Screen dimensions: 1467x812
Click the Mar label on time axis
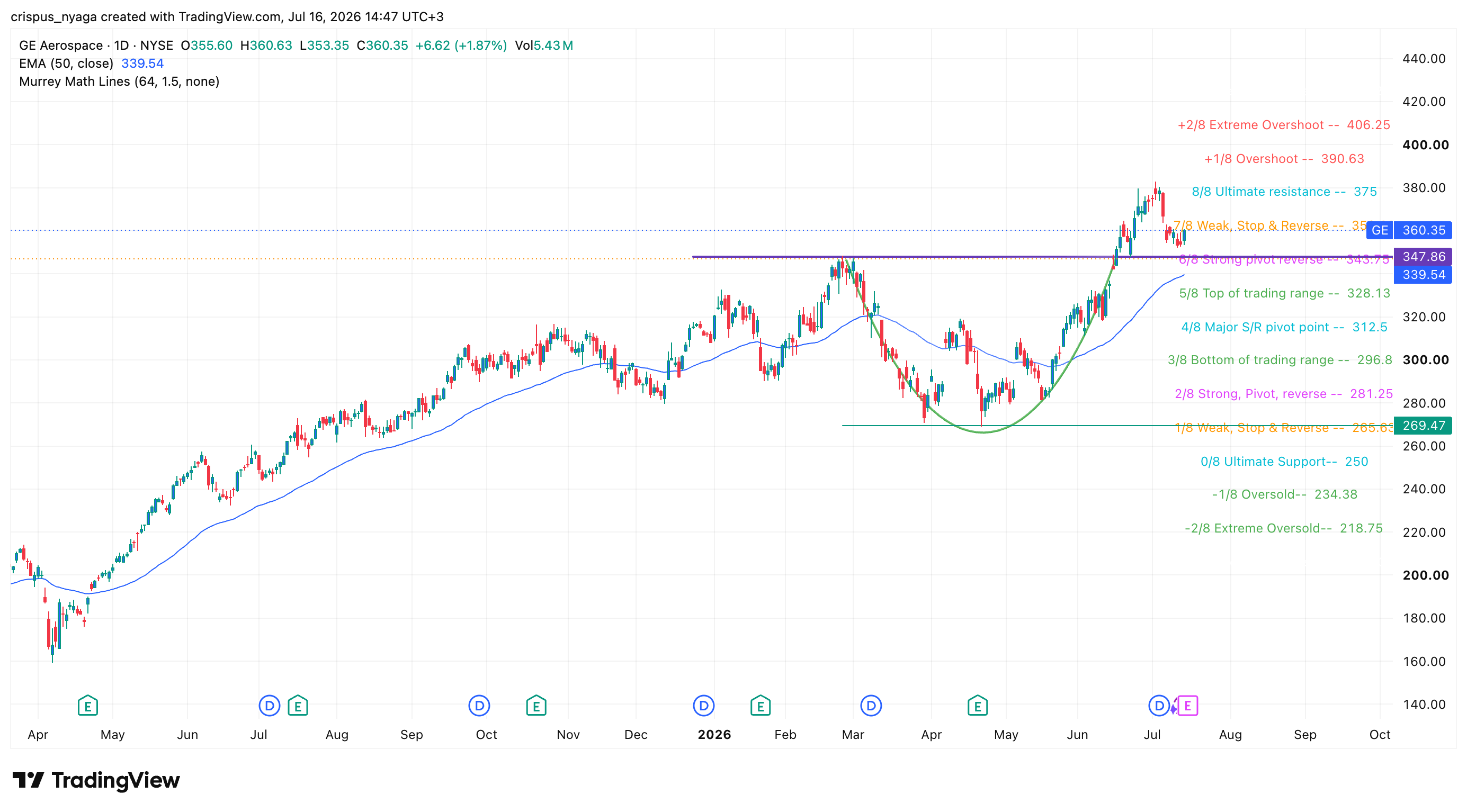point(853,735)
